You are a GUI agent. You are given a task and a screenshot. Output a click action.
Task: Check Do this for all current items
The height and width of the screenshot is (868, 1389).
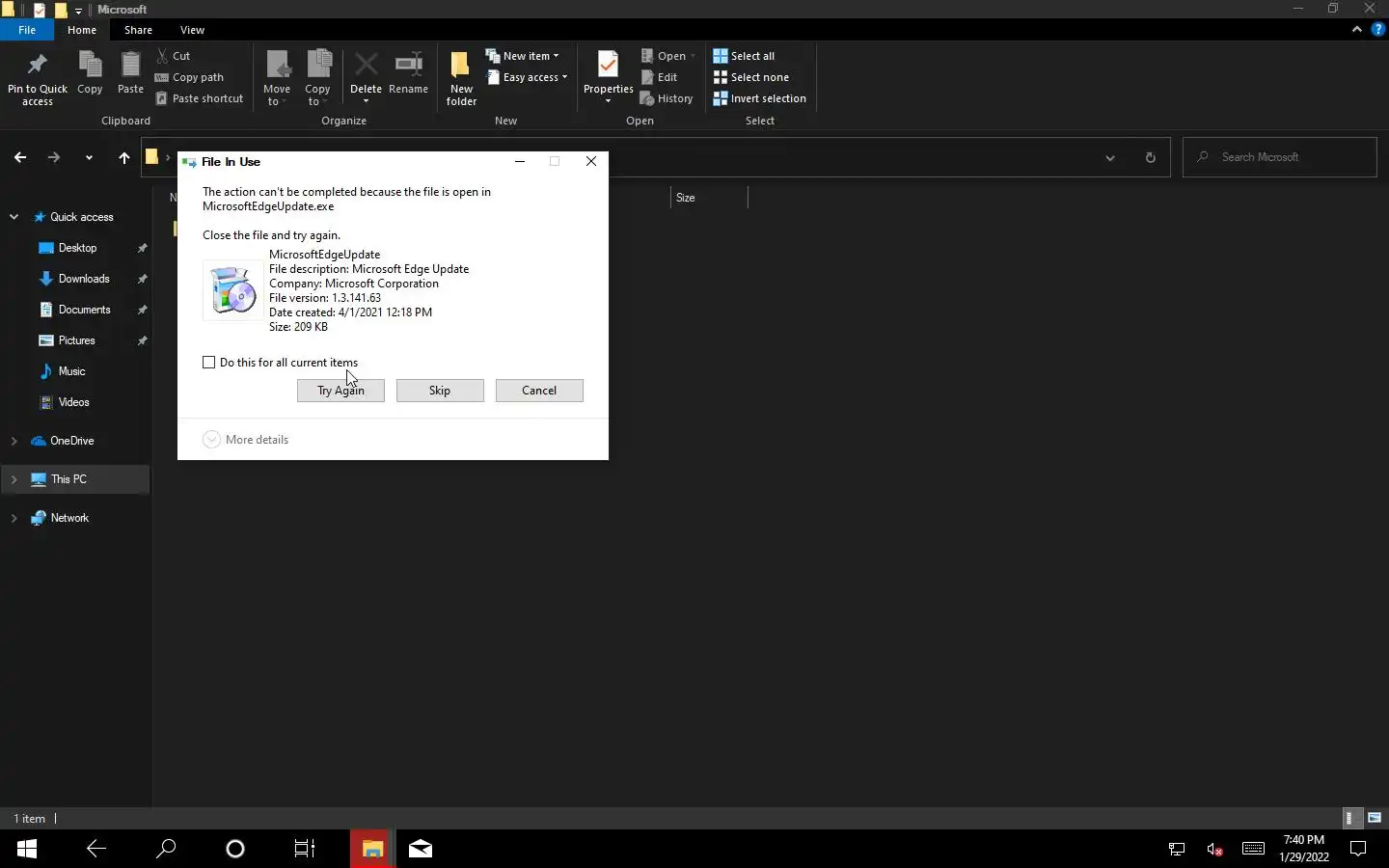click(x=208, y=363)
